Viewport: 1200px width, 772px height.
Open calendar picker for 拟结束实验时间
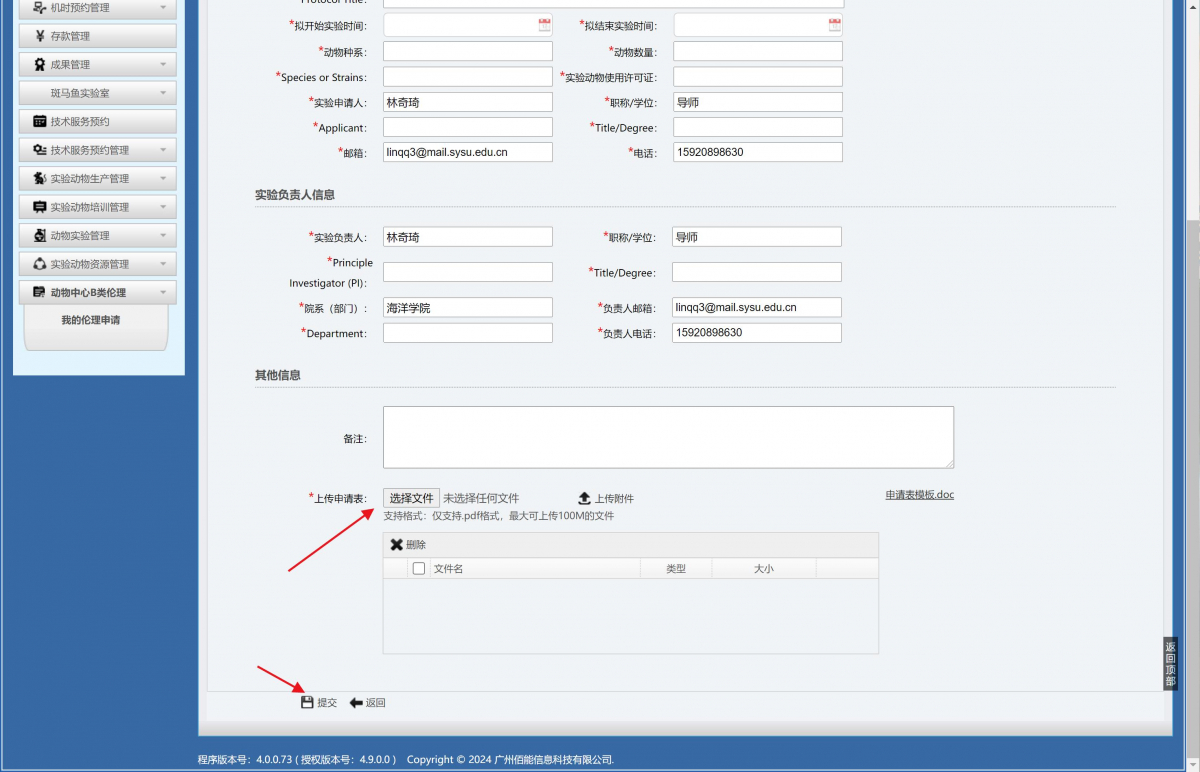pos(834,25)
